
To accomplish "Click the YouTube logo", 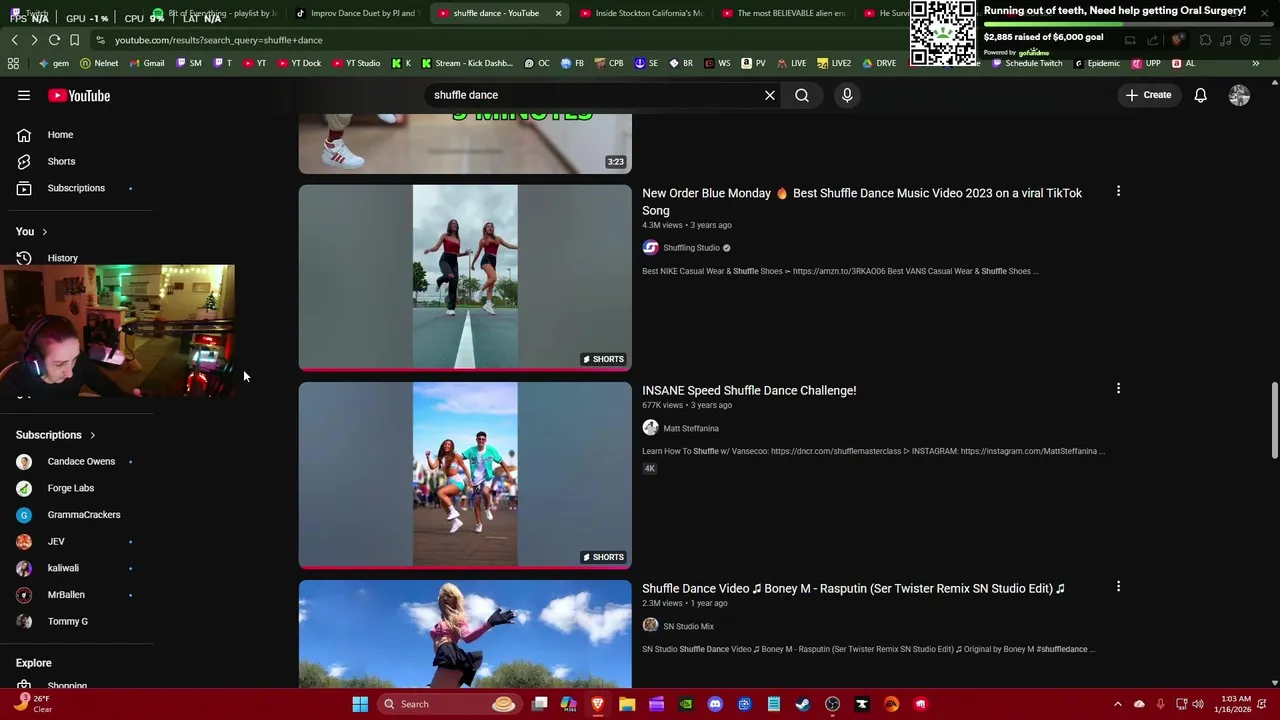I will pyautogui.click(x=79, y=95).
